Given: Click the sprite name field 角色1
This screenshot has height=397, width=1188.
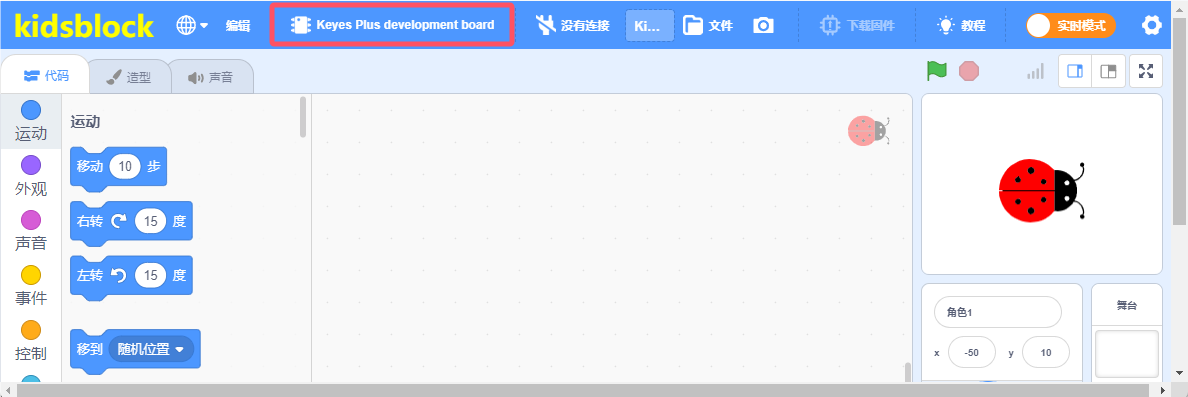Looking at the screenshot, I should click(x=998, y=312).
